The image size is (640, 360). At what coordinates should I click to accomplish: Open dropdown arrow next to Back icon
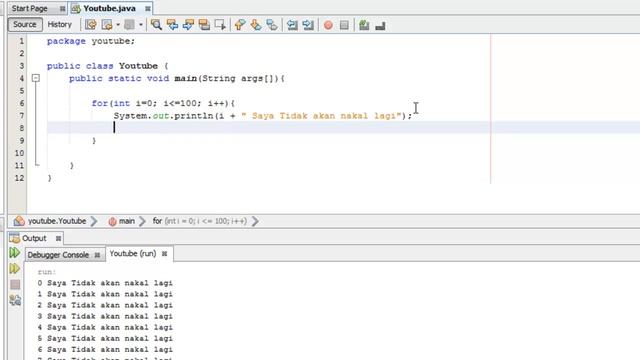(x=118, y=25)
